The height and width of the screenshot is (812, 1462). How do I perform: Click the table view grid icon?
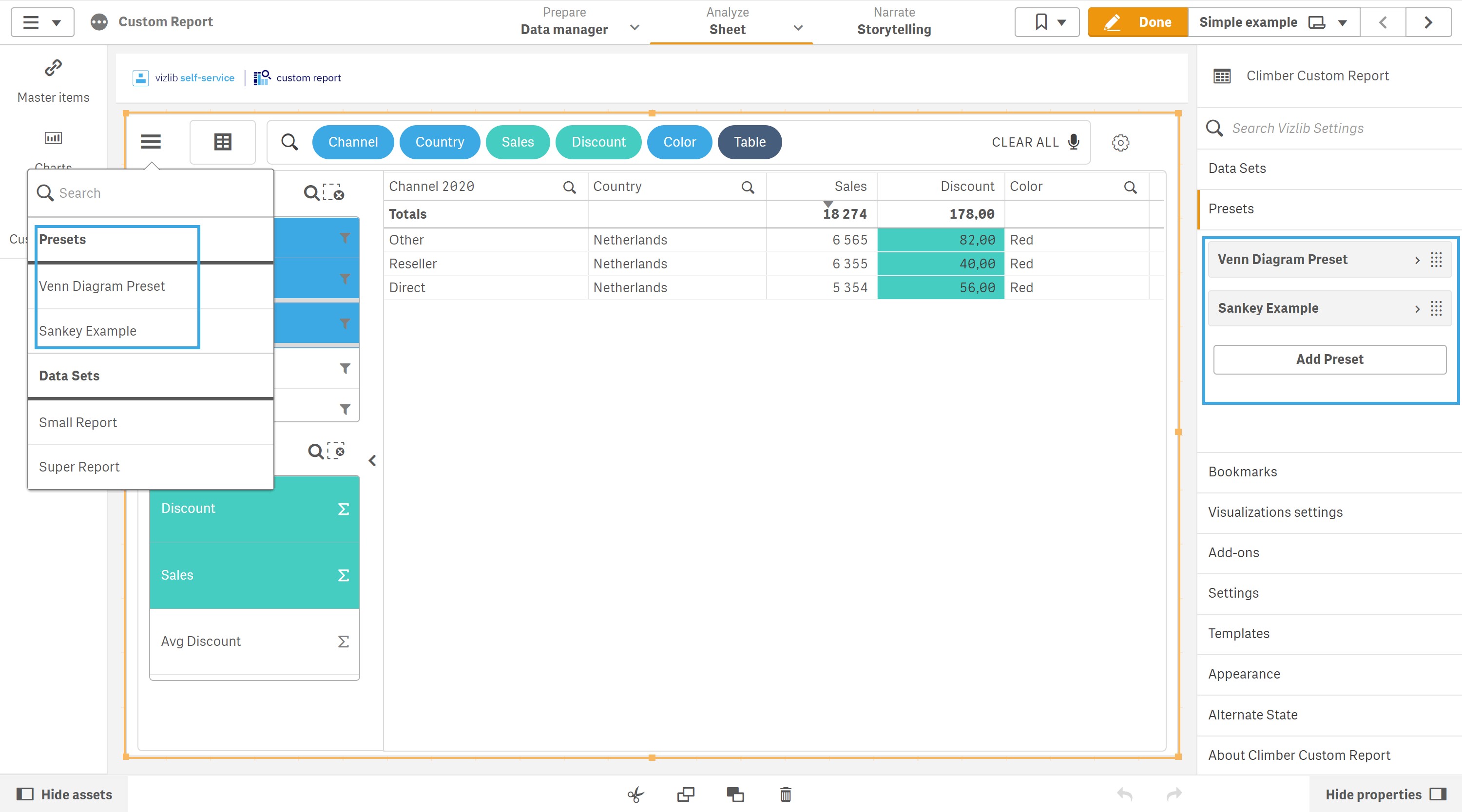223,142
